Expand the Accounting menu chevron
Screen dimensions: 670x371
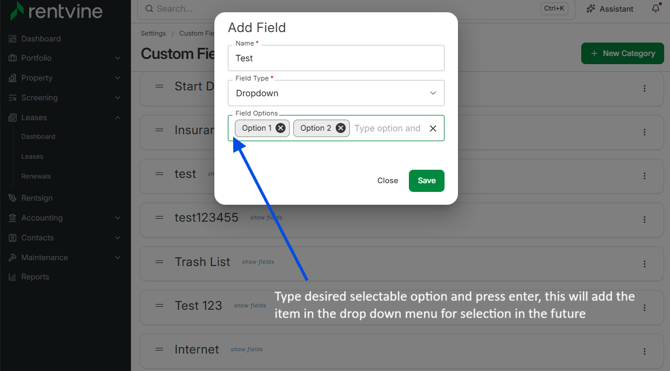click(x=118, y=218)
